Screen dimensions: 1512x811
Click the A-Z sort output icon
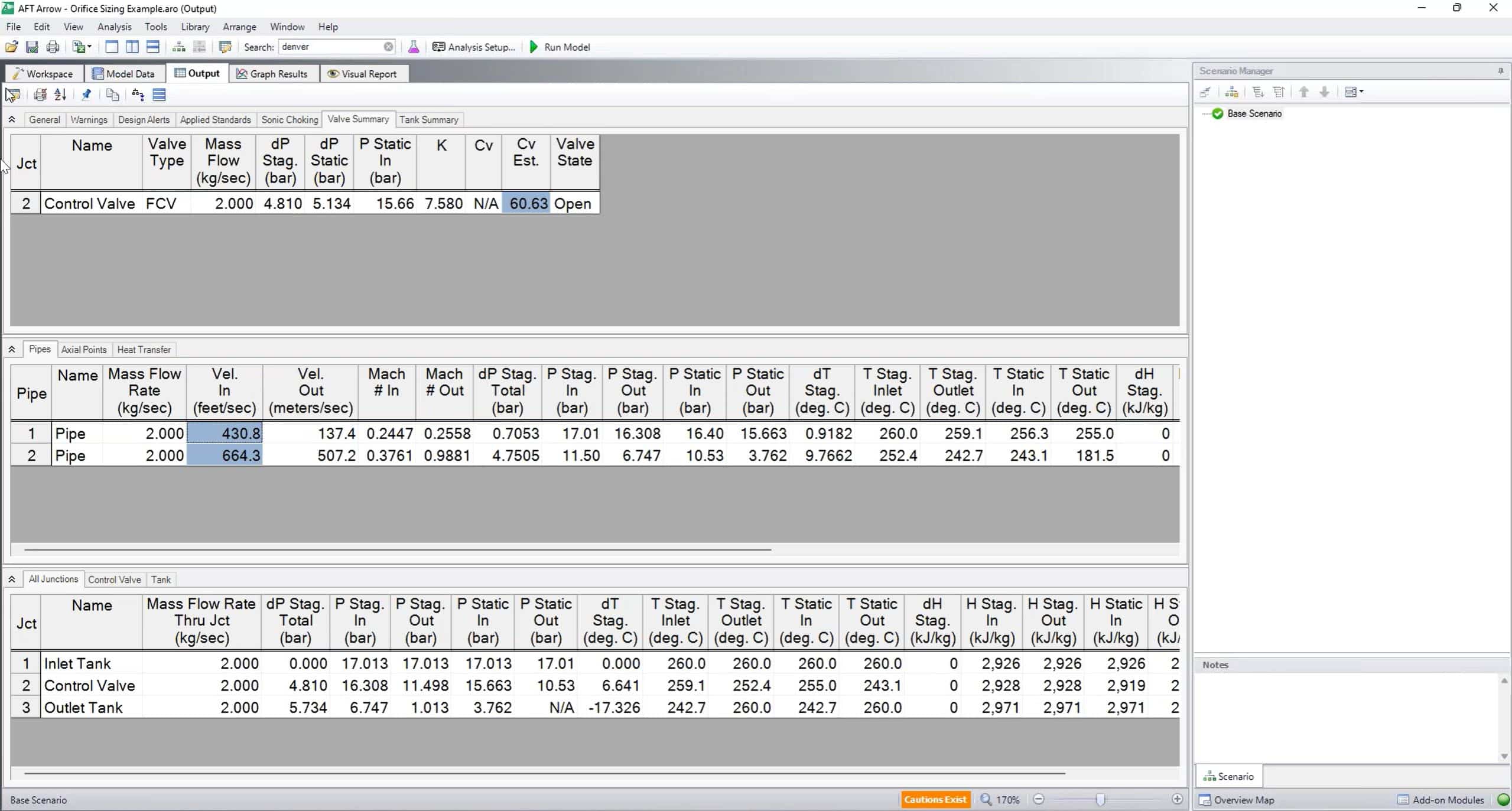pos(60,95)
